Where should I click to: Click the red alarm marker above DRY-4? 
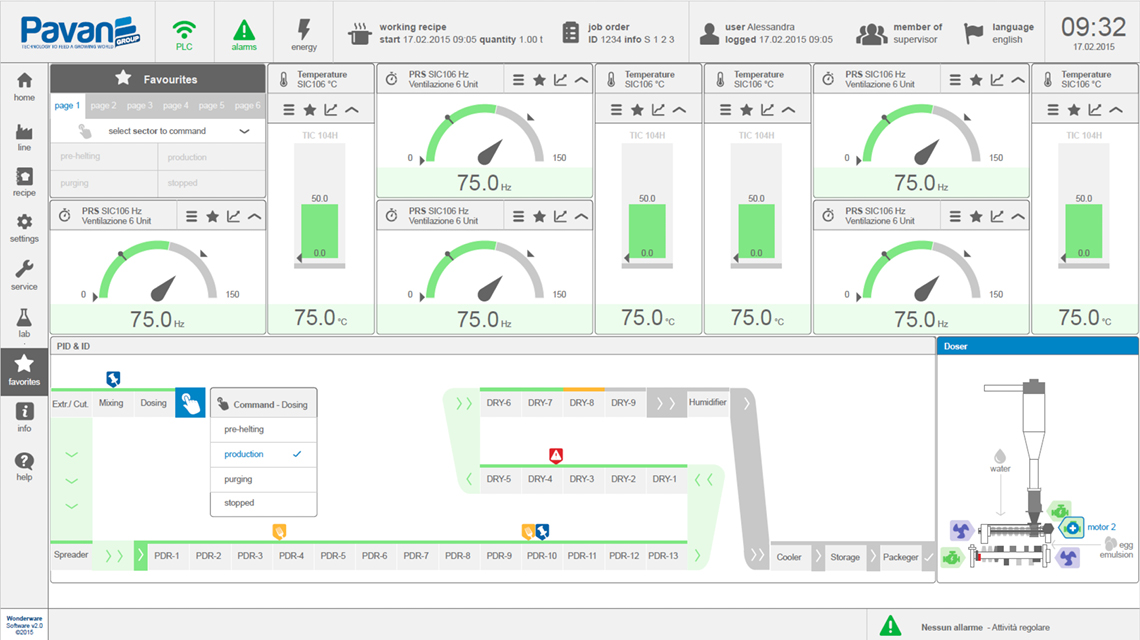(557, 455)
